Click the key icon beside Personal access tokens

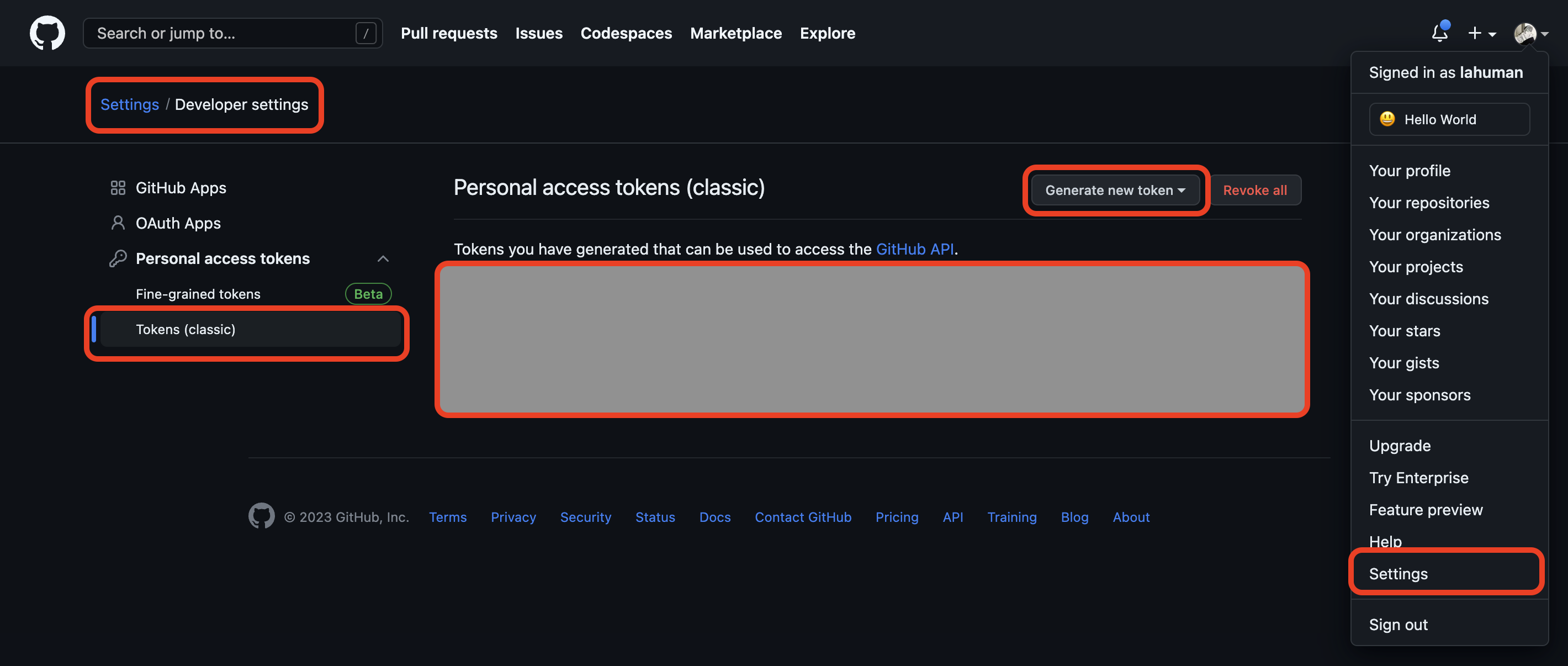pos(118,258)
